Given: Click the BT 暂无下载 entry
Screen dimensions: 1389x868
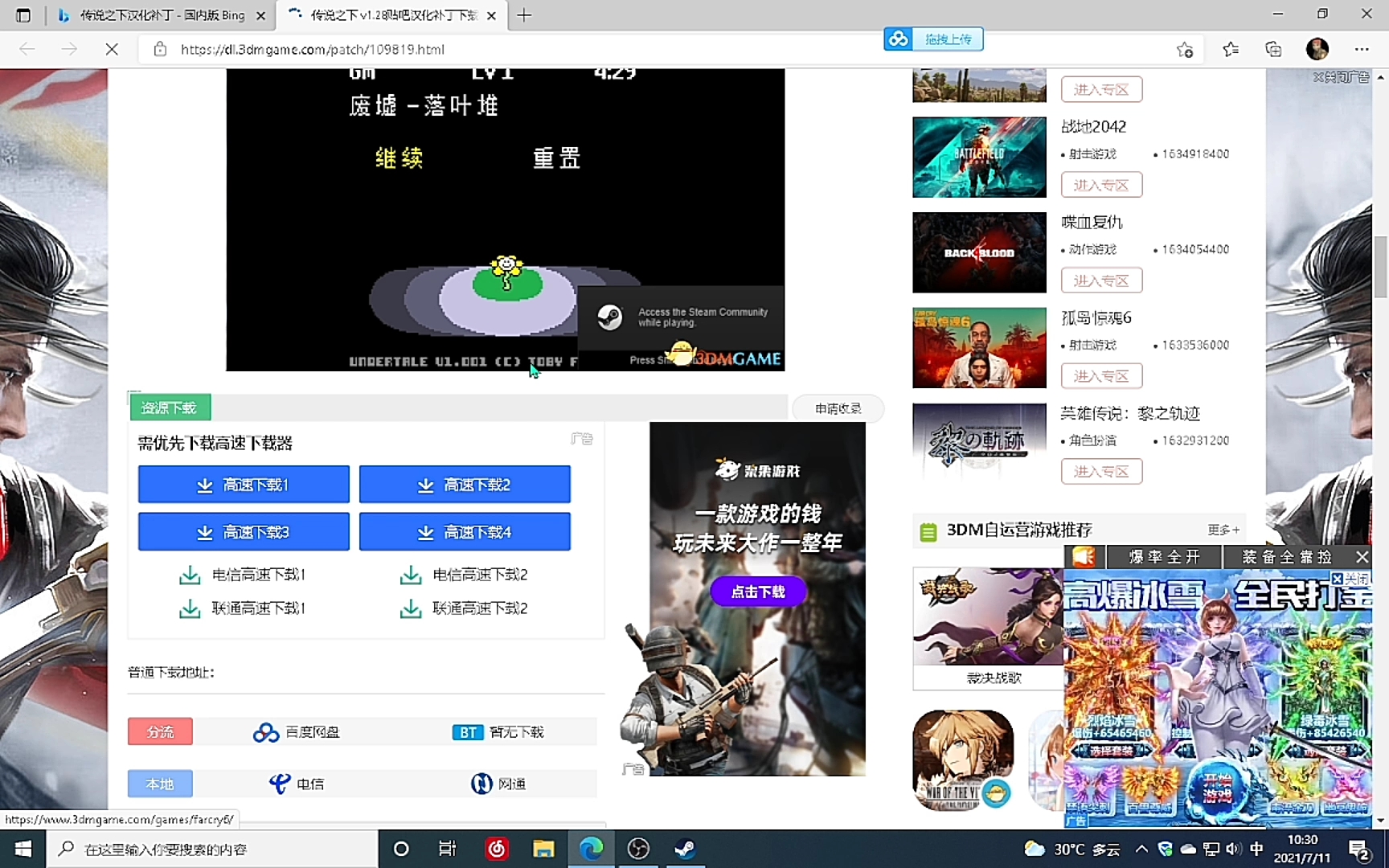Looking at the screenshot, I should pos(498,732).
